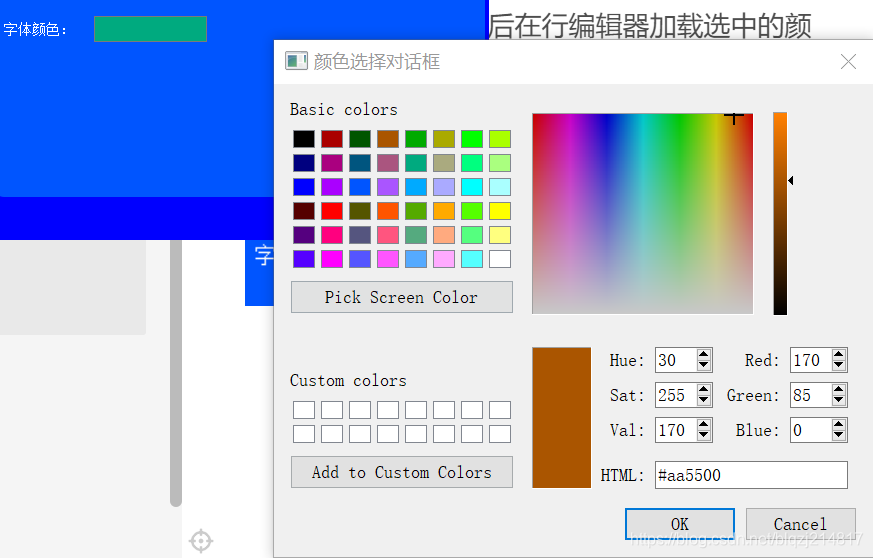
Task: Decrease Green with down arrow
Action: (839, 401)
